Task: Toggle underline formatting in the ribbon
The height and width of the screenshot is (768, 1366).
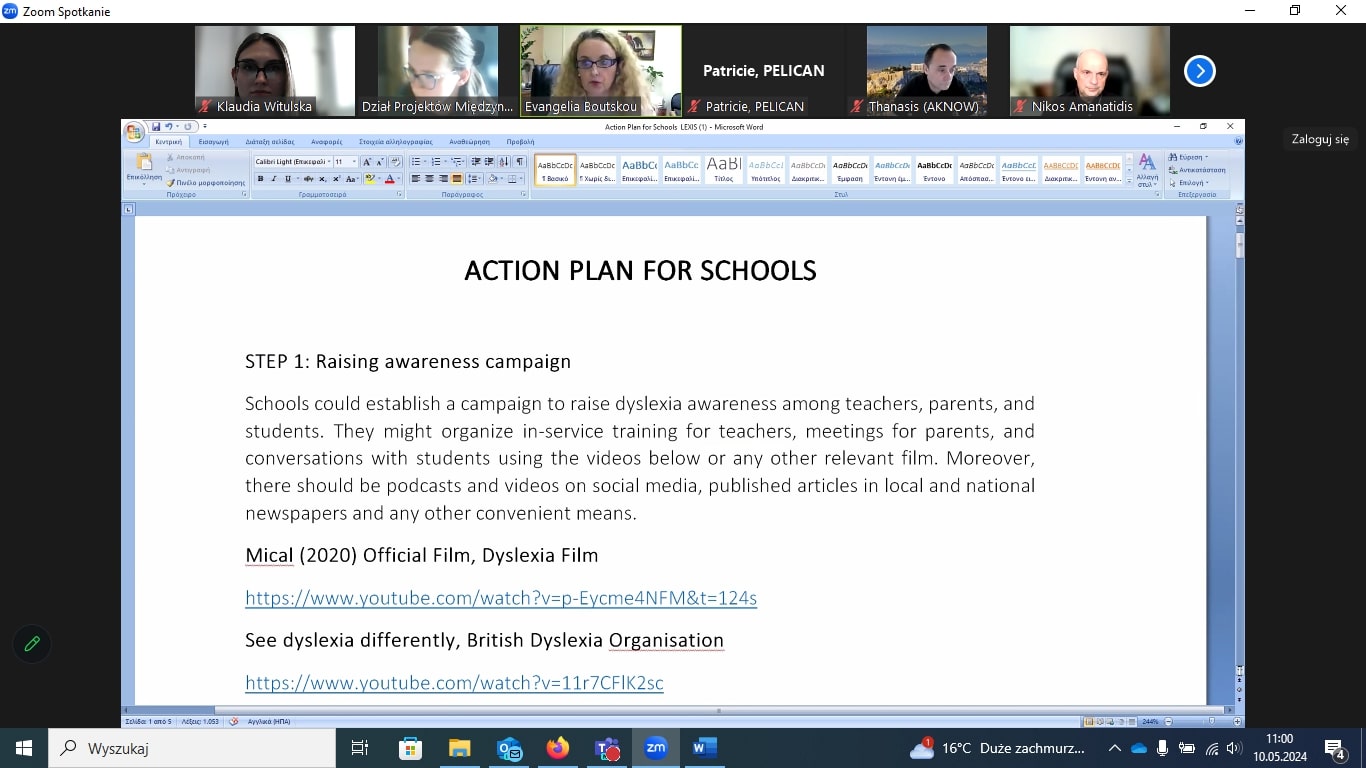Action: coord(288,179)
